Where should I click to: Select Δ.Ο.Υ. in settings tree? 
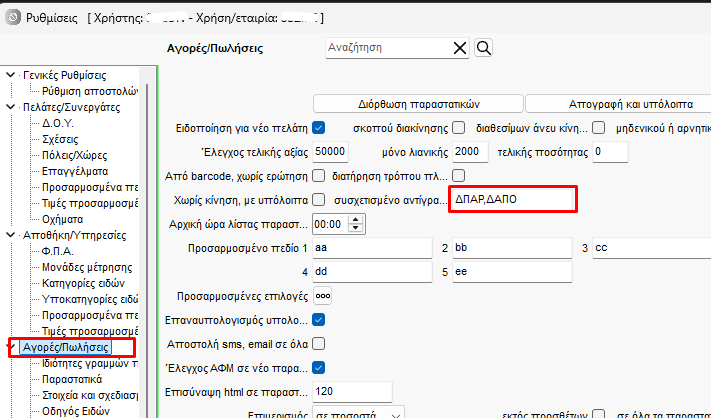coord(58,123)
